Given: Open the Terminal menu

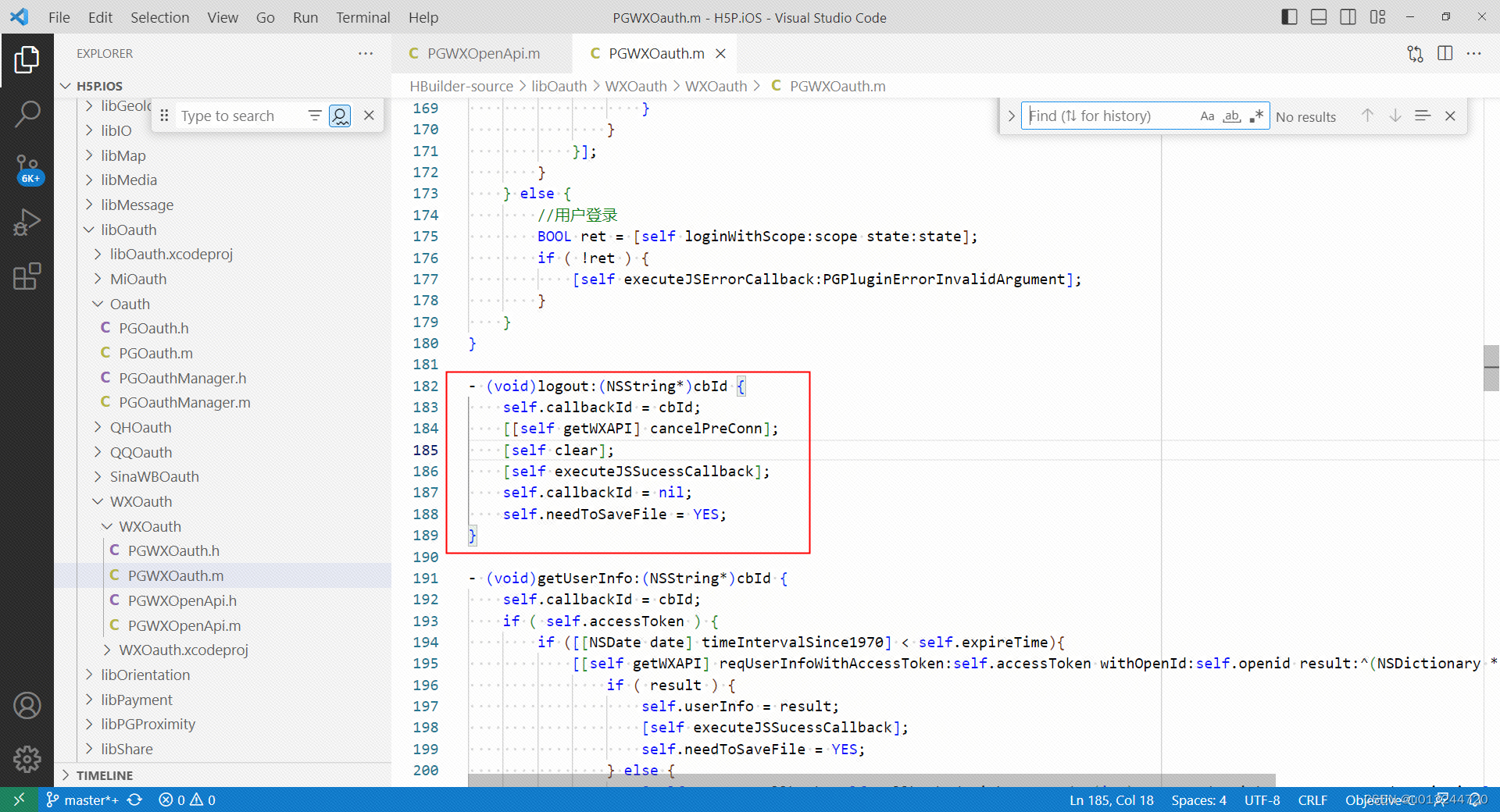Looking at the screenshot, I should [362, 17].
